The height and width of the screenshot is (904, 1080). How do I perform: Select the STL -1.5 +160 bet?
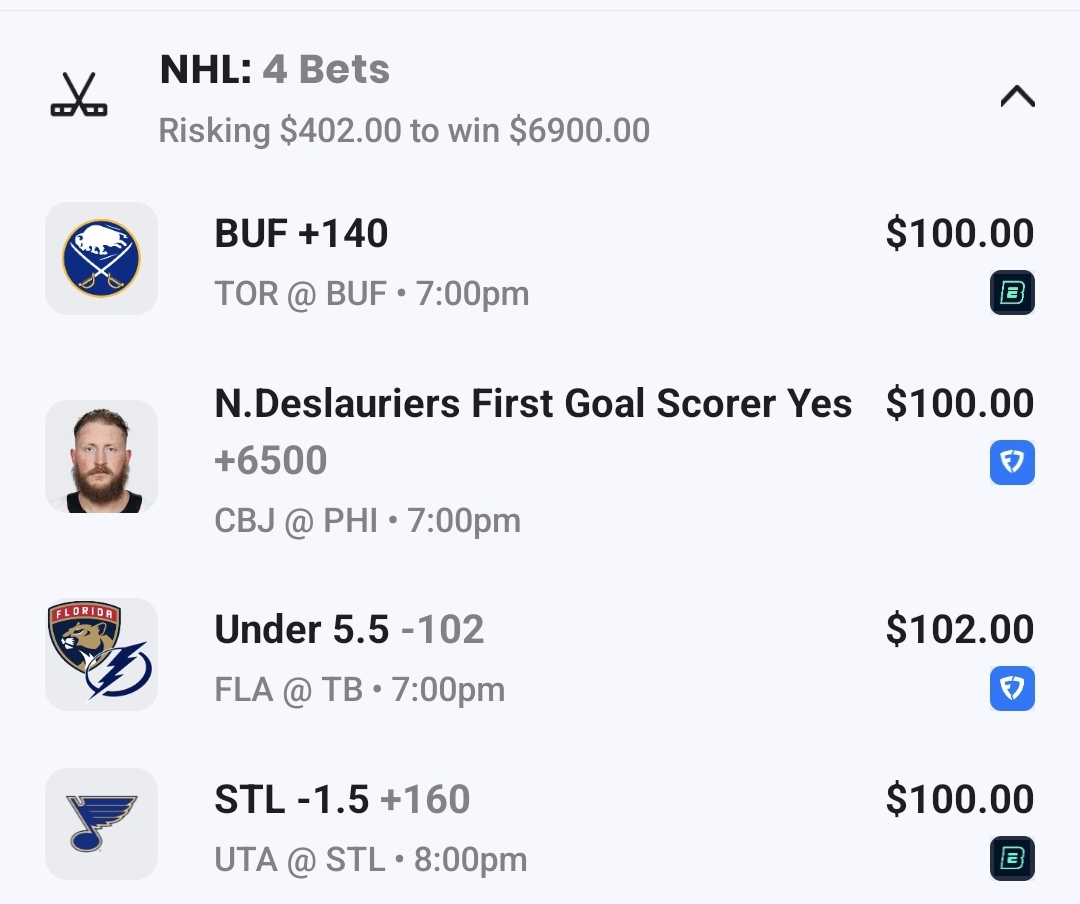pos(342,800)
